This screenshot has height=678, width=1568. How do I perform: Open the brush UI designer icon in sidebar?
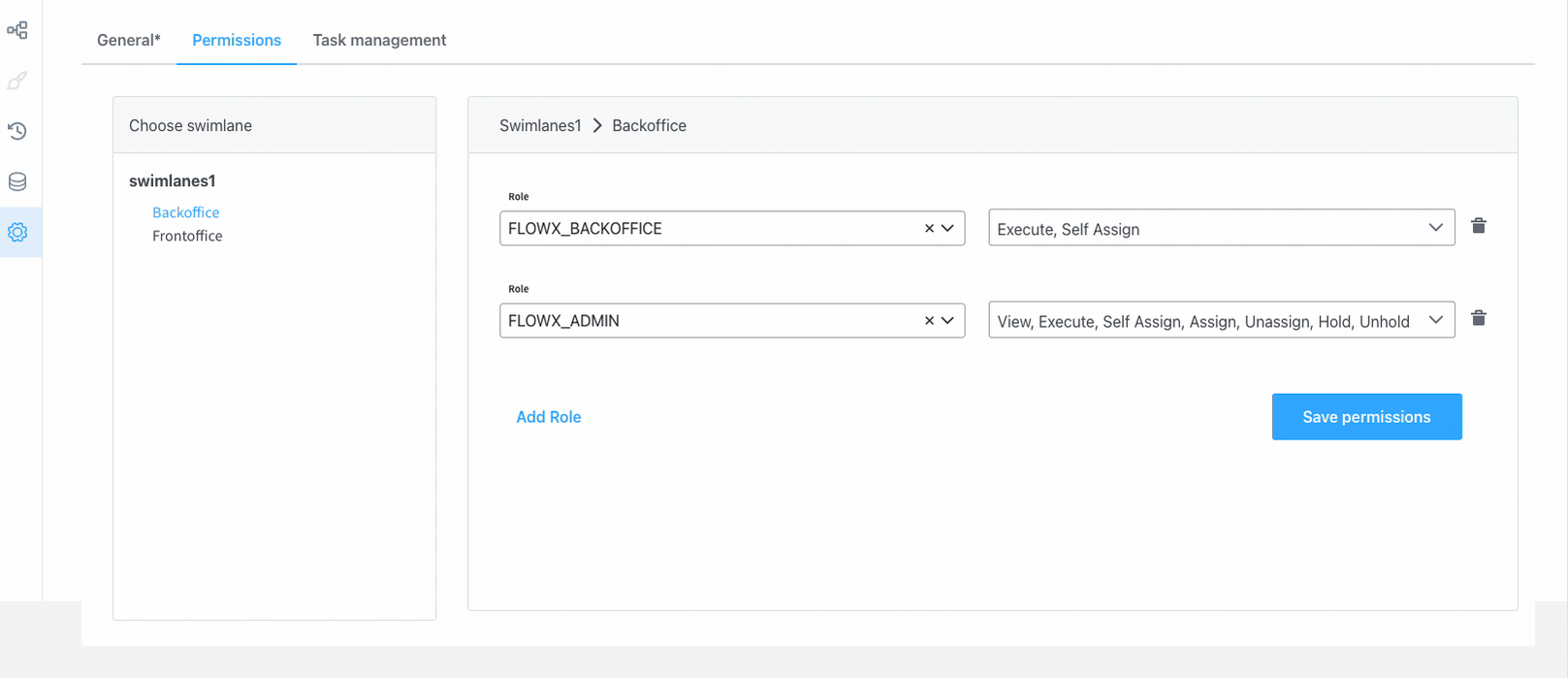pyautogui.click(x=17, y=81)
